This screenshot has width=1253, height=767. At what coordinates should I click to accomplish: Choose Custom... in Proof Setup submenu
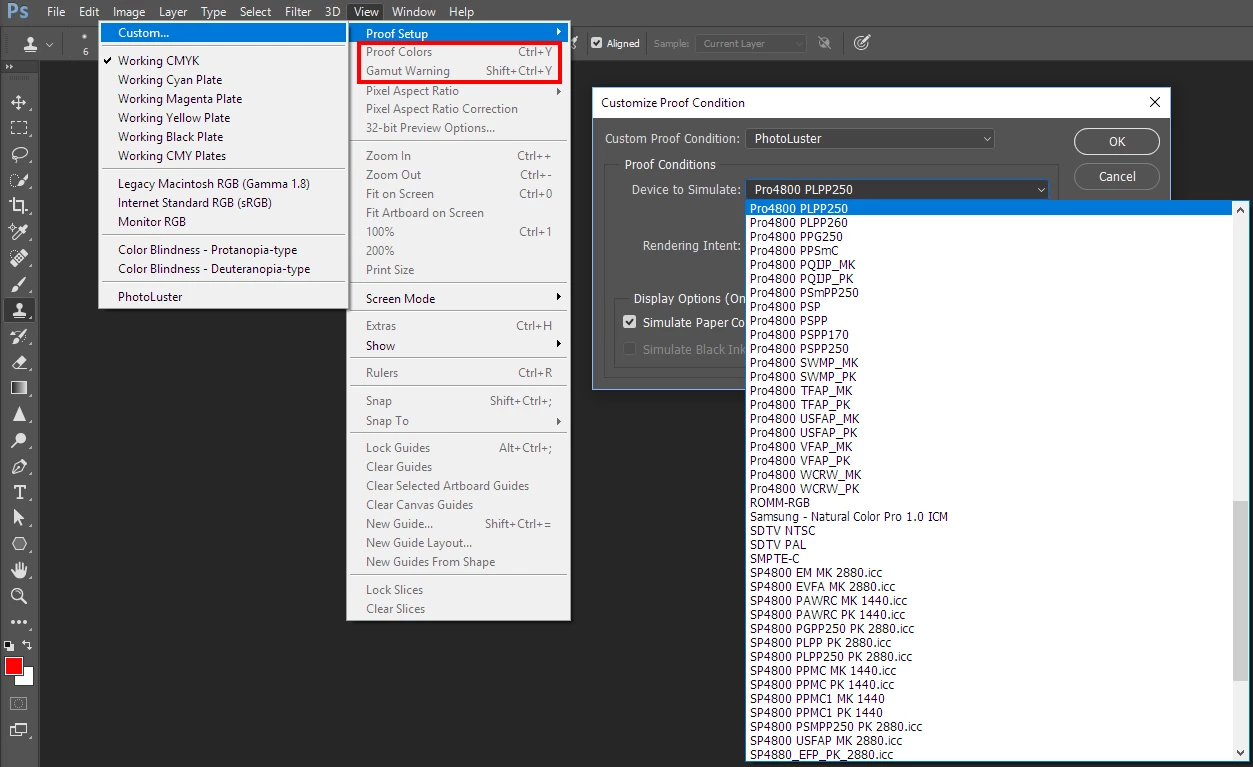[222, 33]
